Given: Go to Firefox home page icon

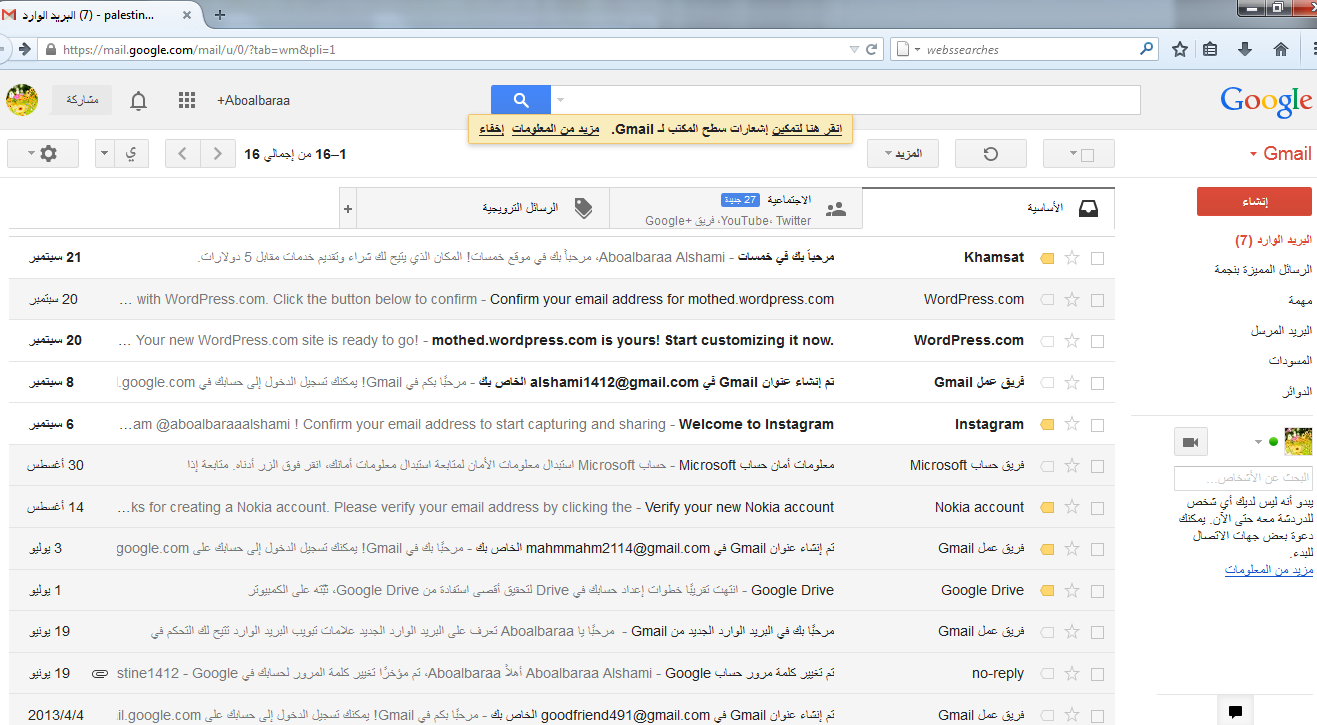Looking at the screenshot, I should pyautogui.click(x=1281, y=49).
